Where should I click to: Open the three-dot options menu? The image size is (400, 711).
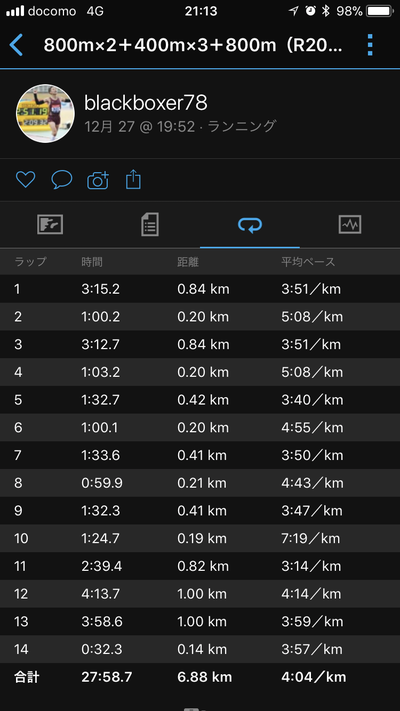pyautogui.click(x=370, y=45)
